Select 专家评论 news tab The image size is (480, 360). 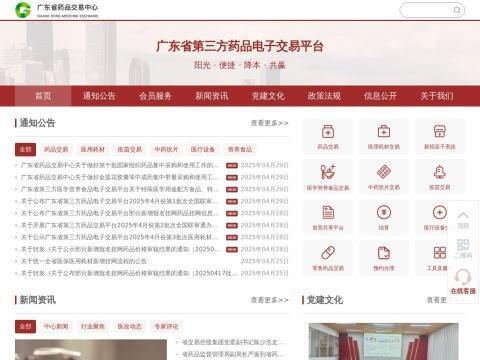point(166,326)
